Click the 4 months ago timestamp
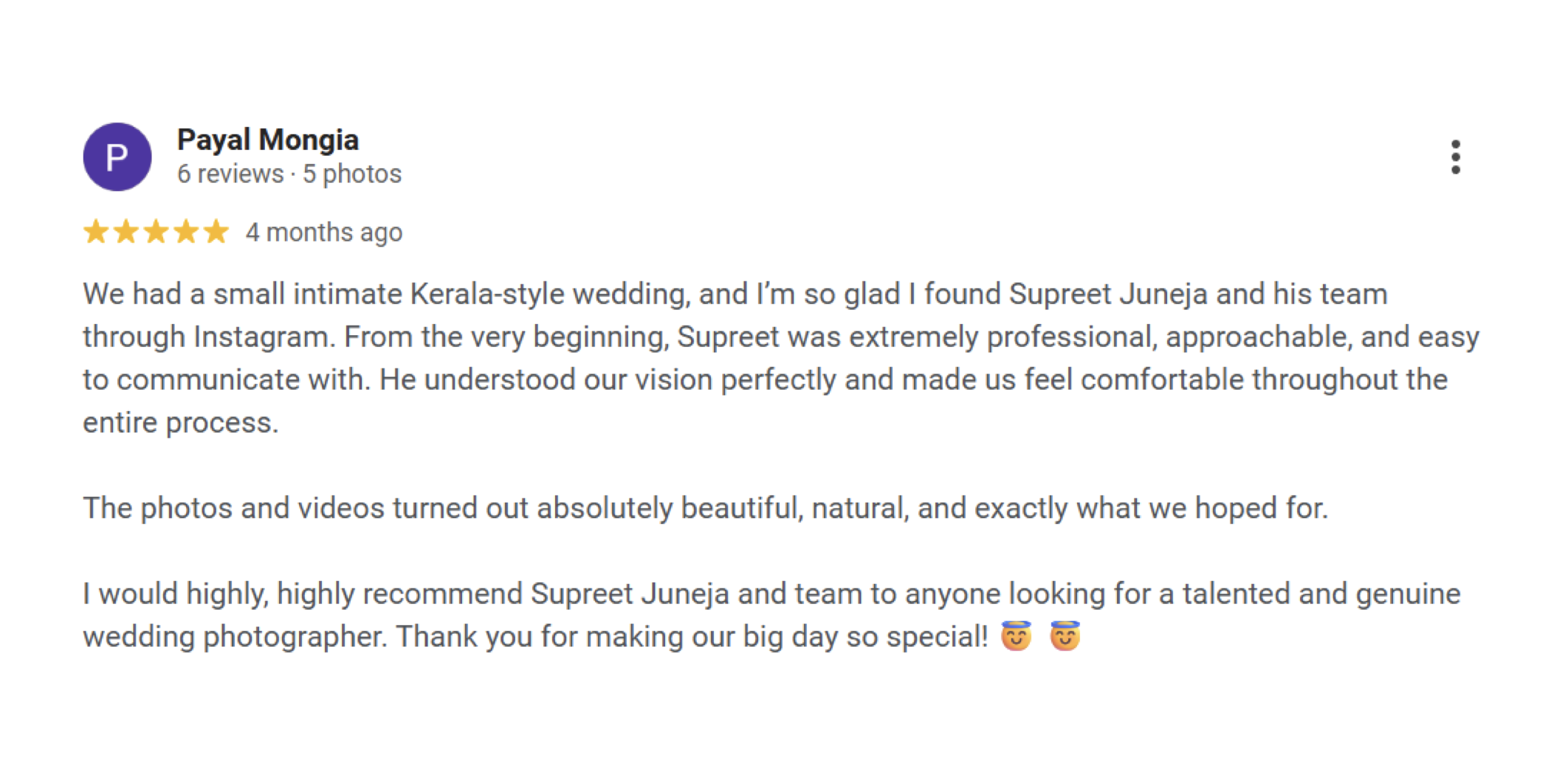Viewport: 1568px width, 778px height. pos(324,233)
